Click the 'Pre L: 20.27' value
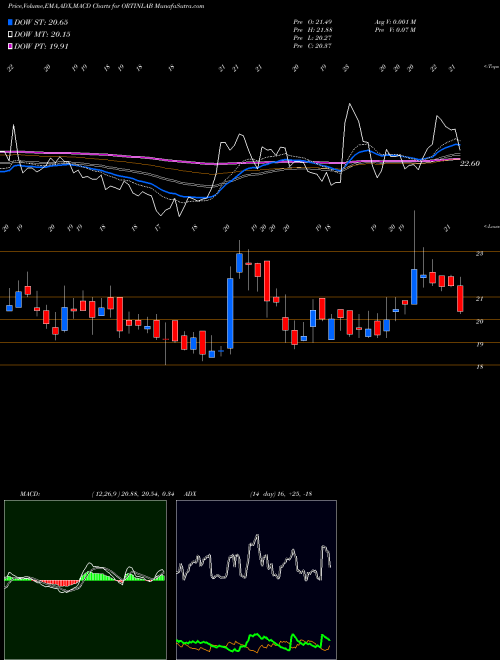This screenshot has height=660, width=500. pyautogui.click(x=313, y=38)
